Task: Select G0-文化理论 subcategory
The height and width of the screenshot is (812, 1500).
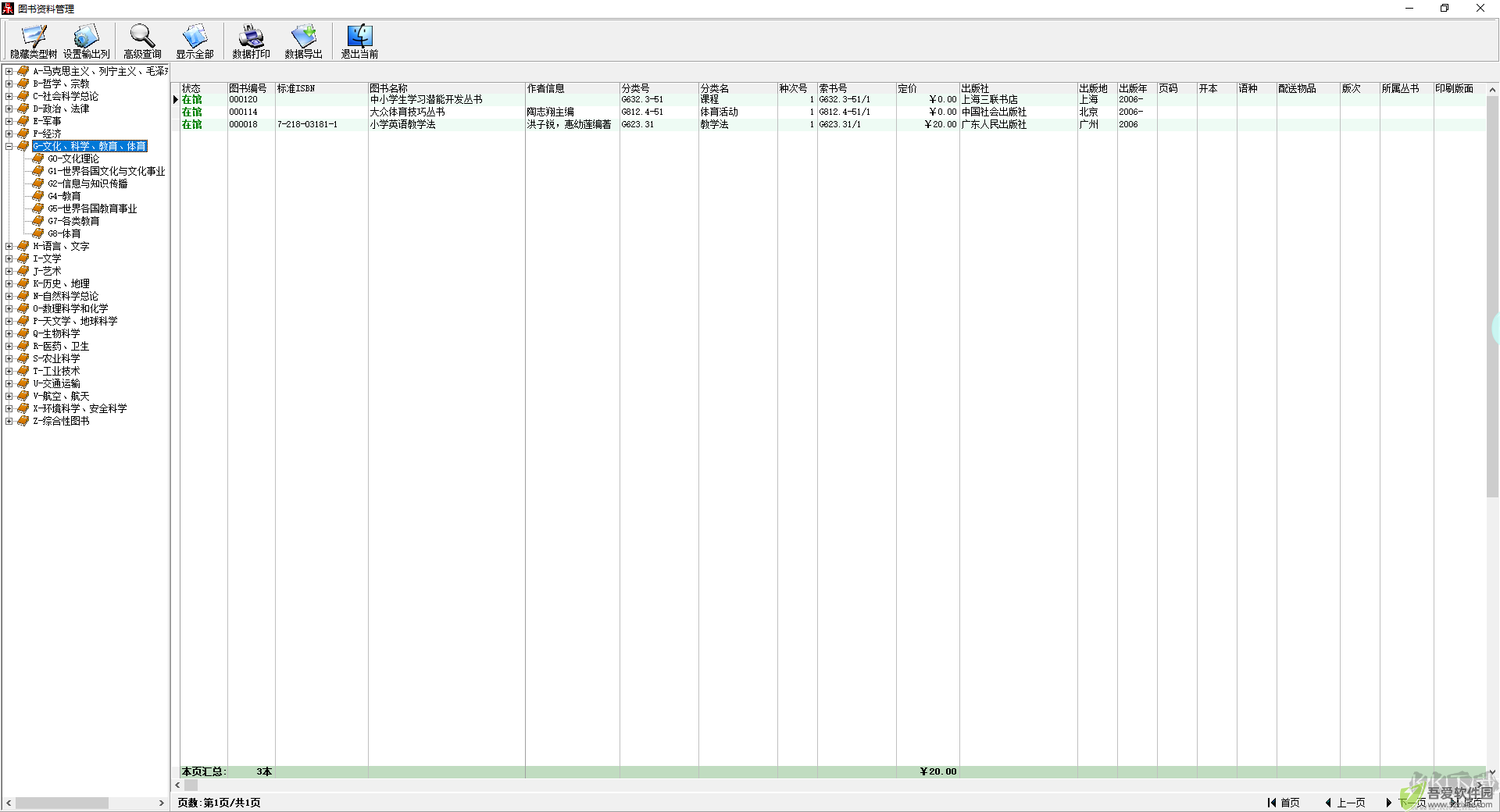Action: click(73, 158)
